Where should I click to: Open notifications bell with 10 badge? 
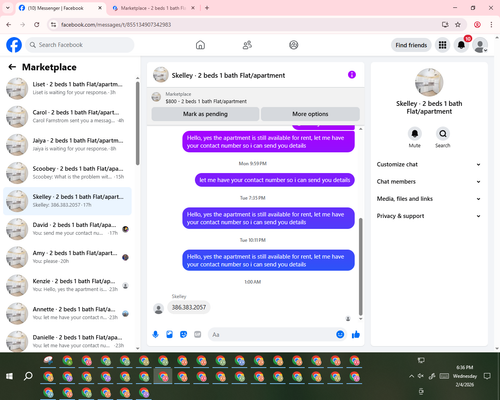[x=461, y=45]
